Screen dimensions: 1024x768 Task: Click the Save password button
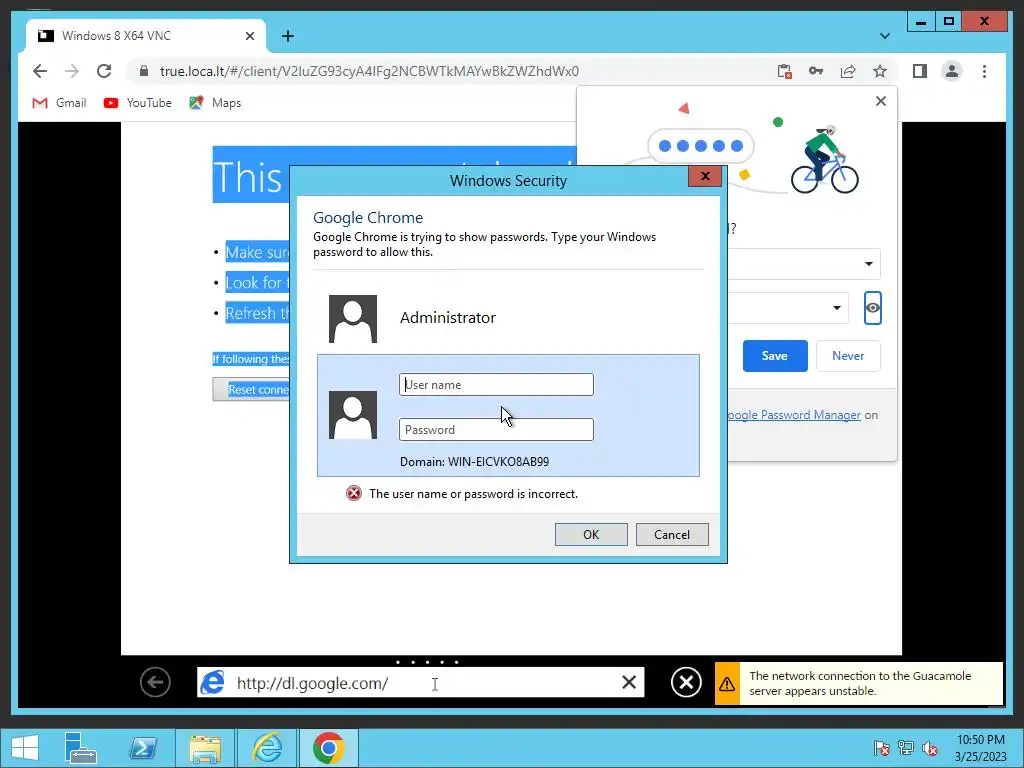[775, 356]
